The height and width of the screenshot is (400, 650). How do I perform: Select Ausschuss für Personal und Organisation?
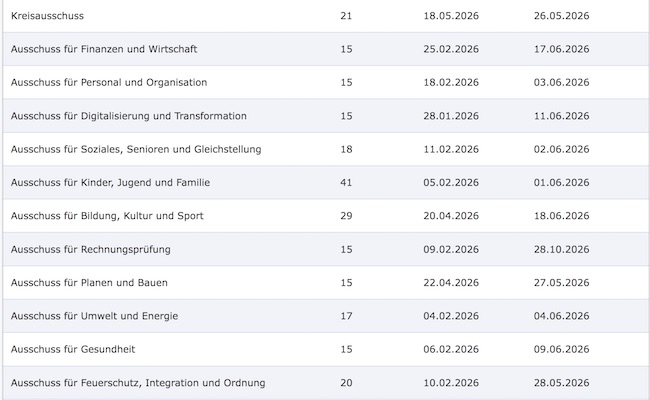click(x=109, y=82)
